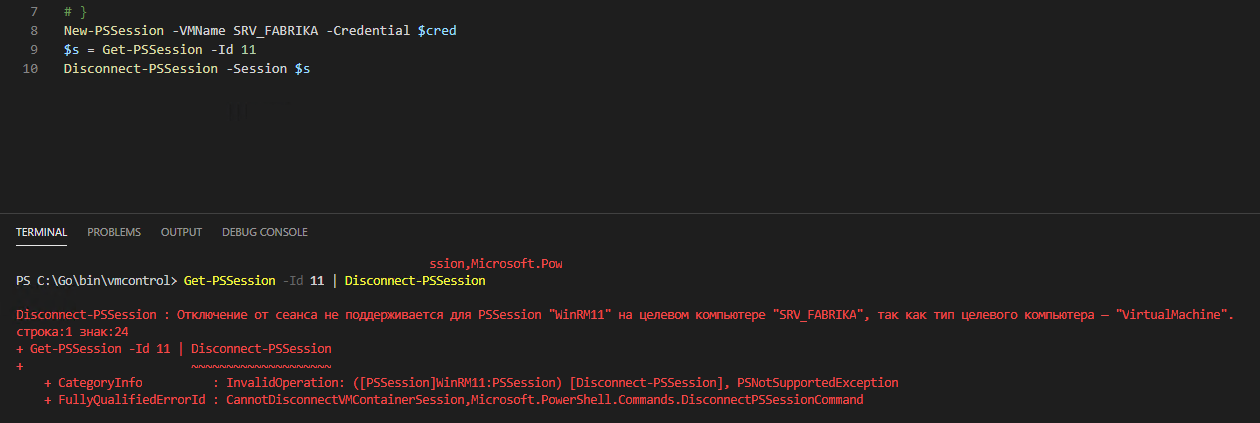This screenshot has height=423, width=1260.
Task: Click line number 9 in the gutter
Action: pyautogui.click(x=35, y=50)
